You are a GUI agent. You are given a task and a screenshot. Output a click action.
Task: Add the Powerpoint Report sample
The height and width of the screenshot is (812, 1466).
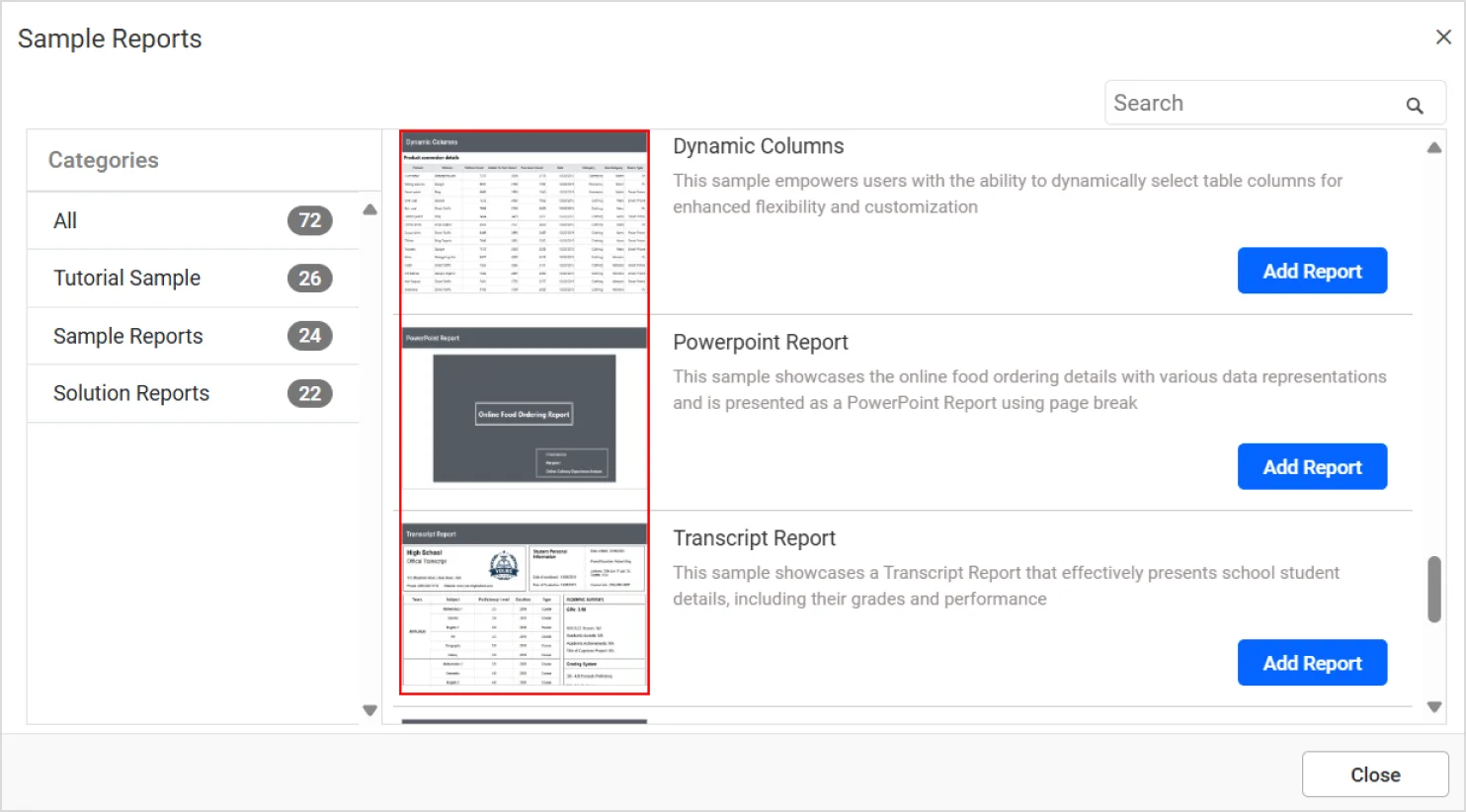[1312, 466]
